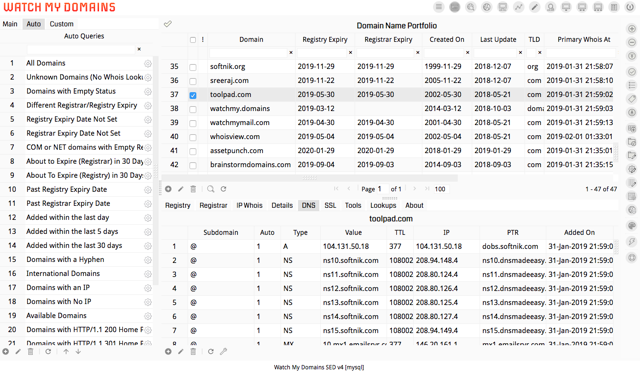This screenshot has width=640, height=373.
Task: Click the tag icon in right sidebar
Action: tap(631, 99)
